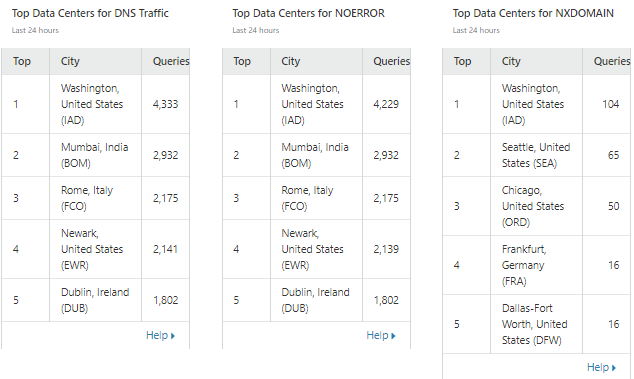Click 1,802 queries value in DNS Traffic table
Viewport: 634px width, 379px height.
pyautogui.click(x=165, y=300)
